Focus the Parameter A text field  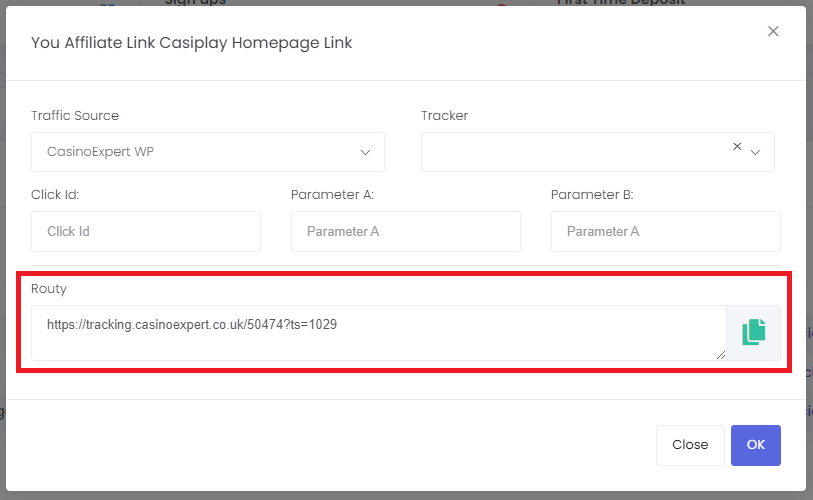click(x=405, y=231)
